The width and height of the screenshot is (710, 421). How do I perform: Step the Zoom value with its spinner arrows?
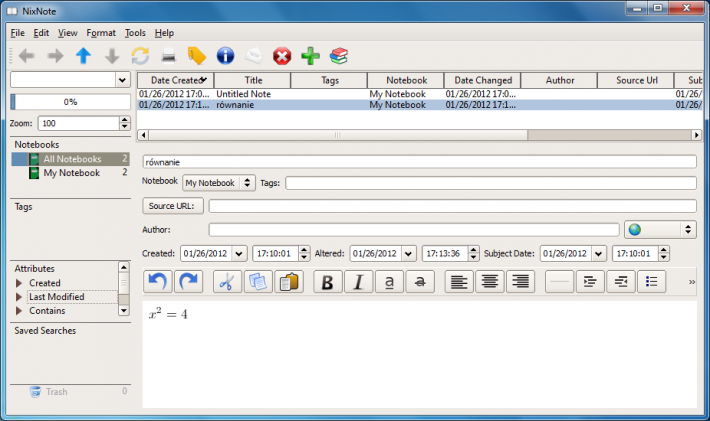tap(125, 123)
